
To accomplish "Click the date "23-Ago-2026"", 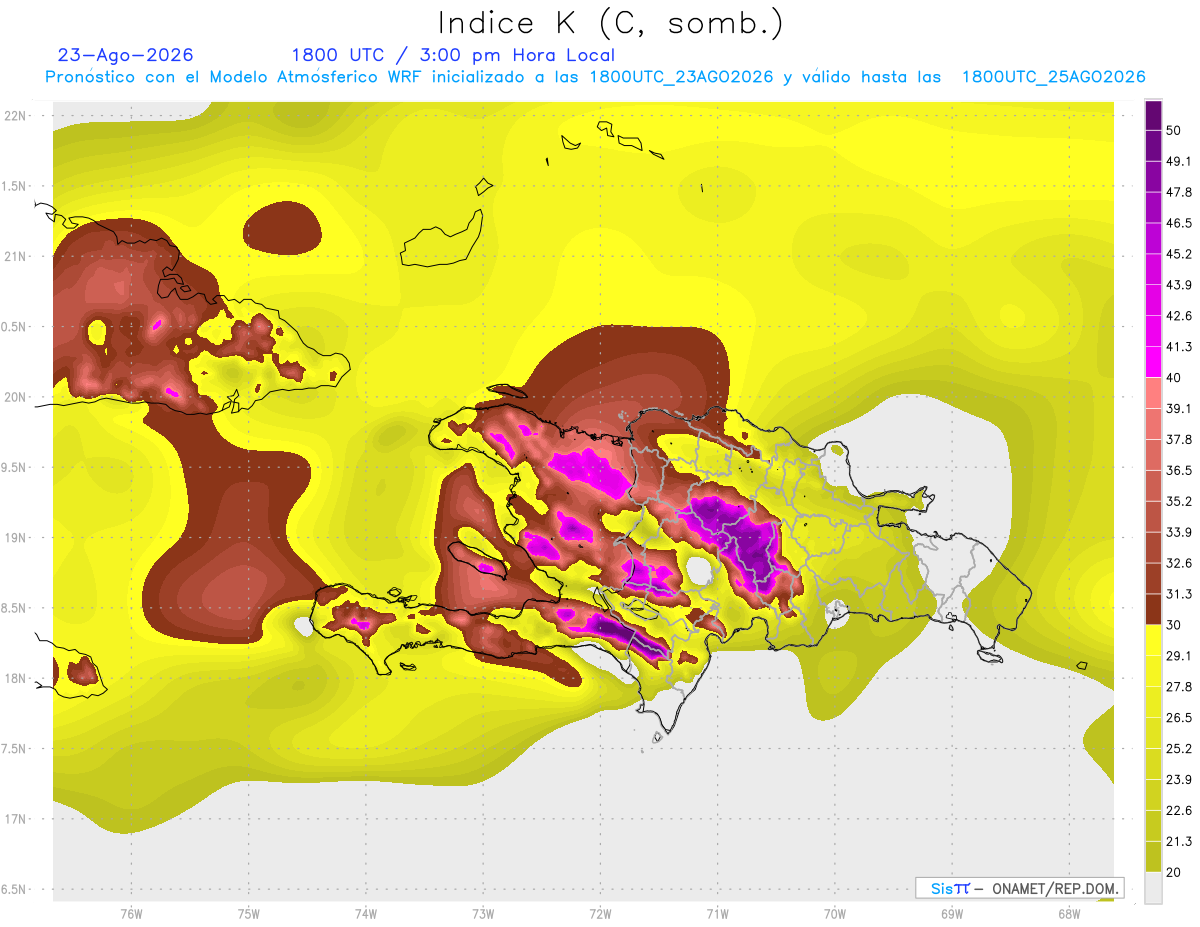I will click(125, 55).
